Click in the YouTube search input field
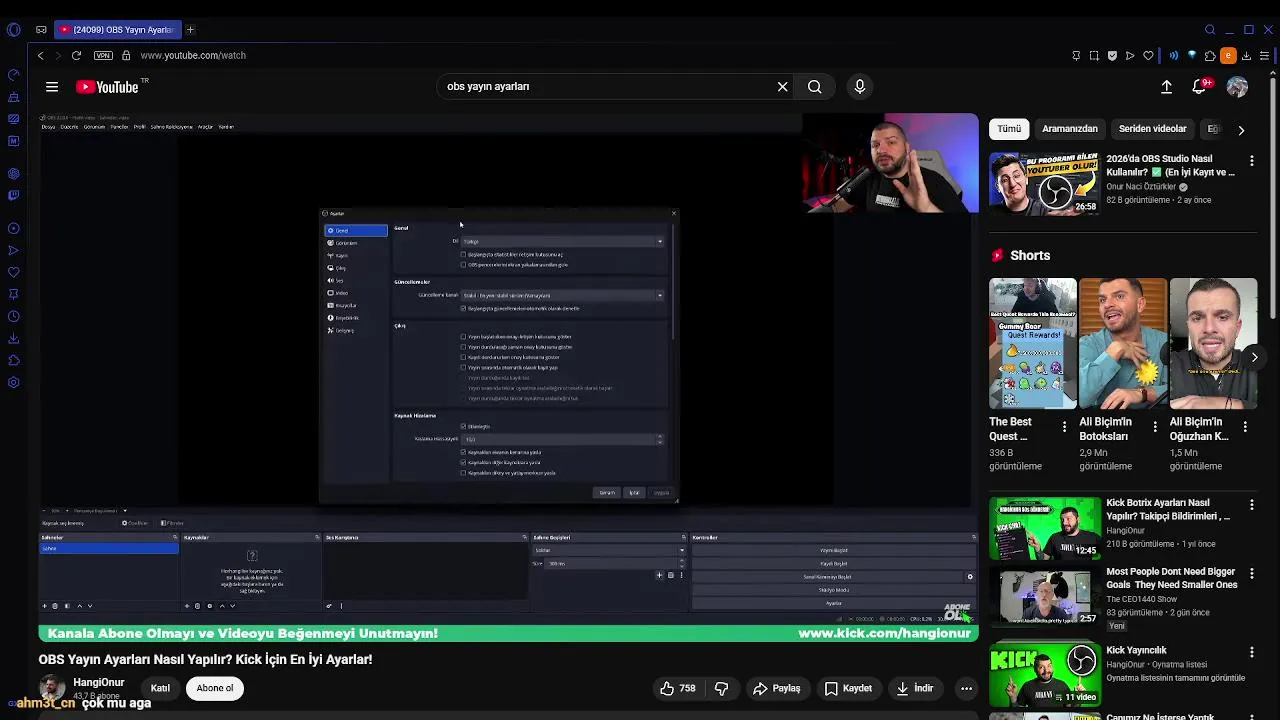The height and width of the screenshot is (720, 1280). coord(605,87)
